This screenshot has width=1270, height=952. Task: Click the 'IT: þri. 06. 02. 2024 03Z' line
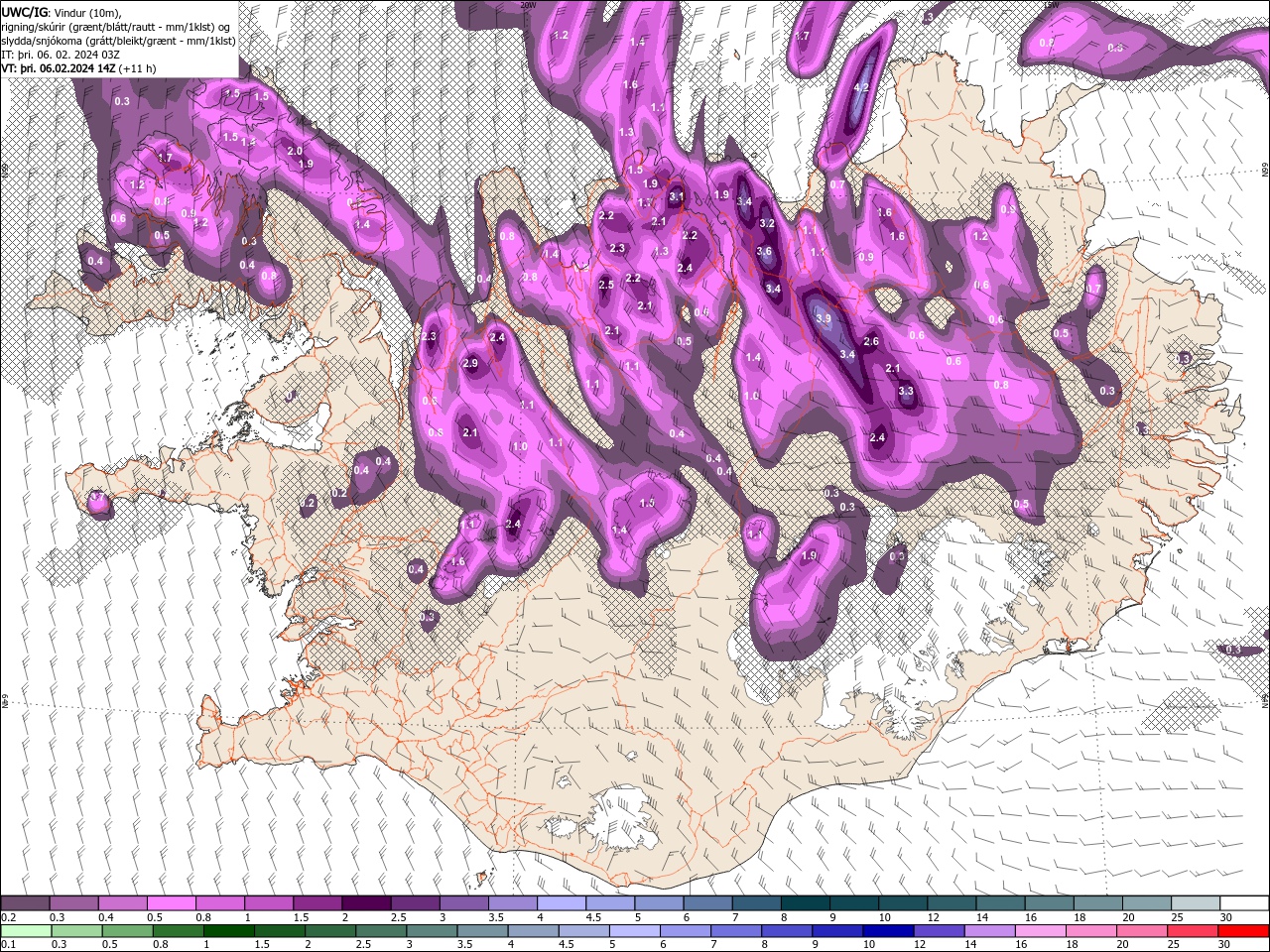(61, 55)
